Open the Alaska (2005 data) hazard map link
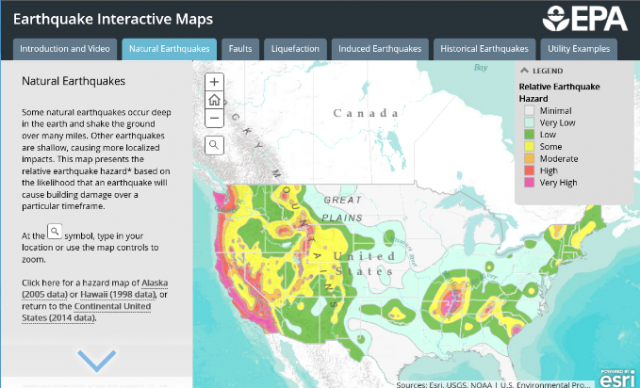 click(x=95, y=288)
